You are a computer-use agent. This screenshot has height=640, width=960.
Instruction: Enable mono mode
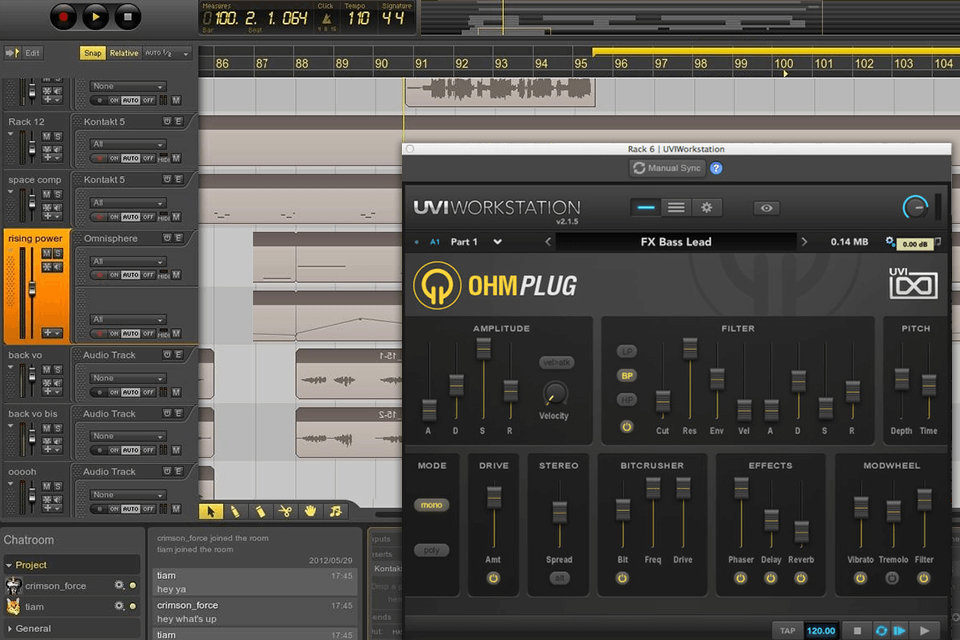(x=432, y=505)
